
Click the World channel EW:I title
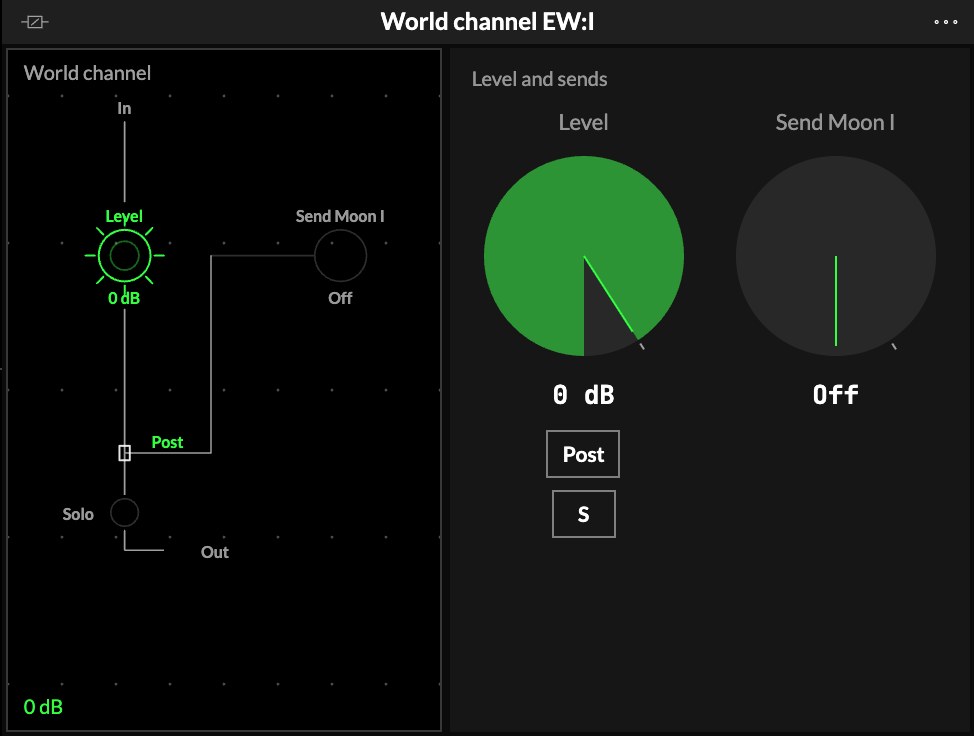pos(487,22)
